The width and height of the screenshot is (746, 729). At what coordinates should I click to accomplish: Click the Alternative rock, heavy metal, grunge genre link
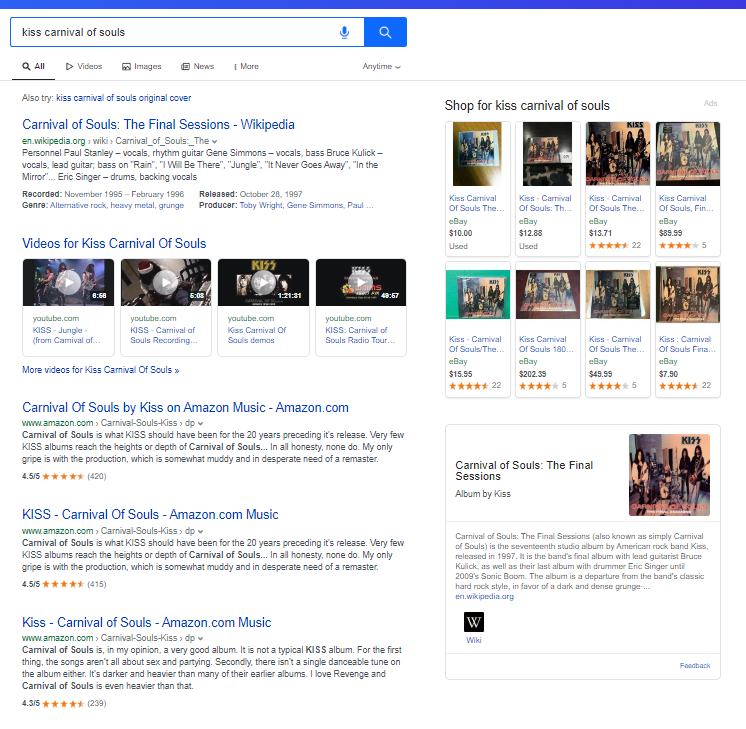[117, 206]
